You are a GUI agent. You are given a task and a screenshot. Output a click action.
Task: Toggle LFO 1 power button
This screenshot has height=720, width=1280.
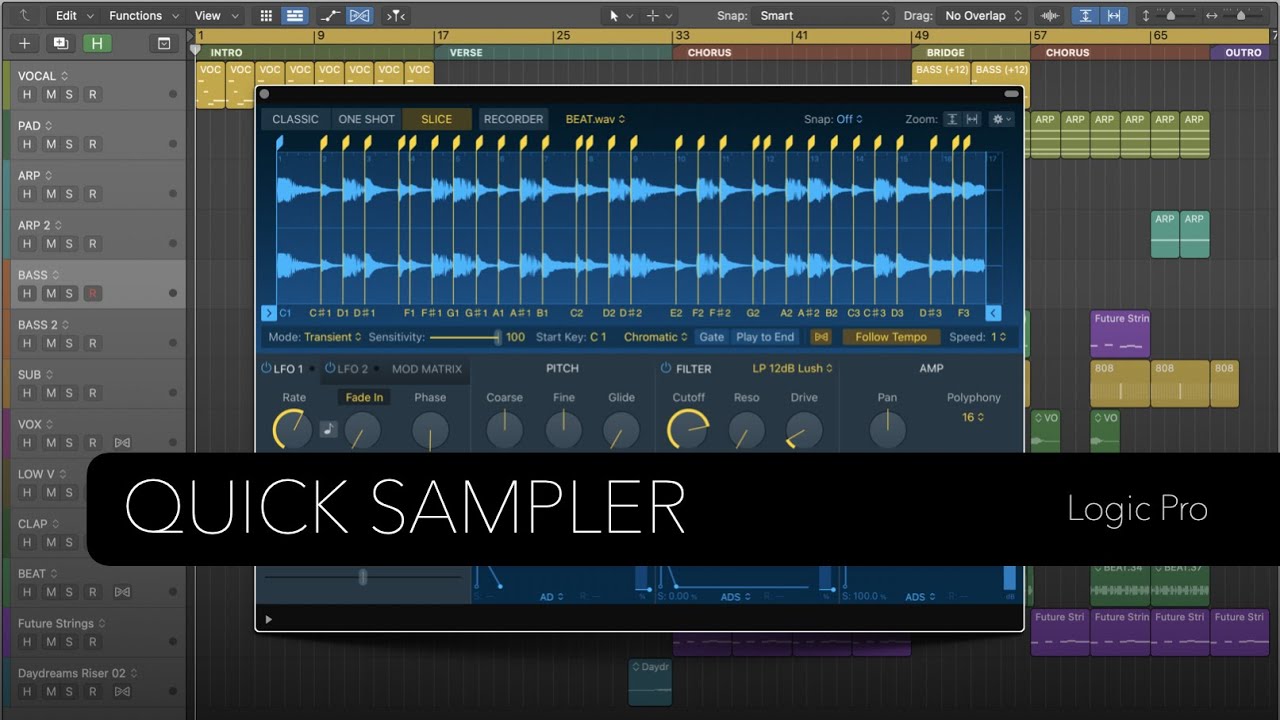click(x=266, y=369)
